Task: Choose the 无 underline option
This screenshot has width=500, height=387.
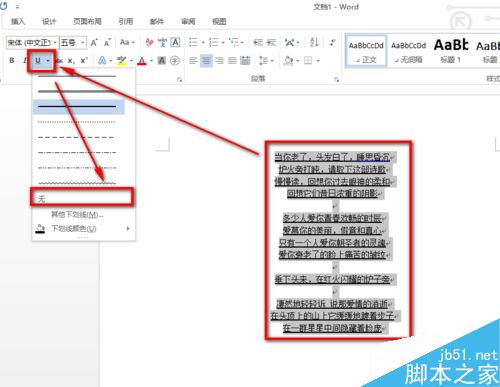Action: (82, 198)
